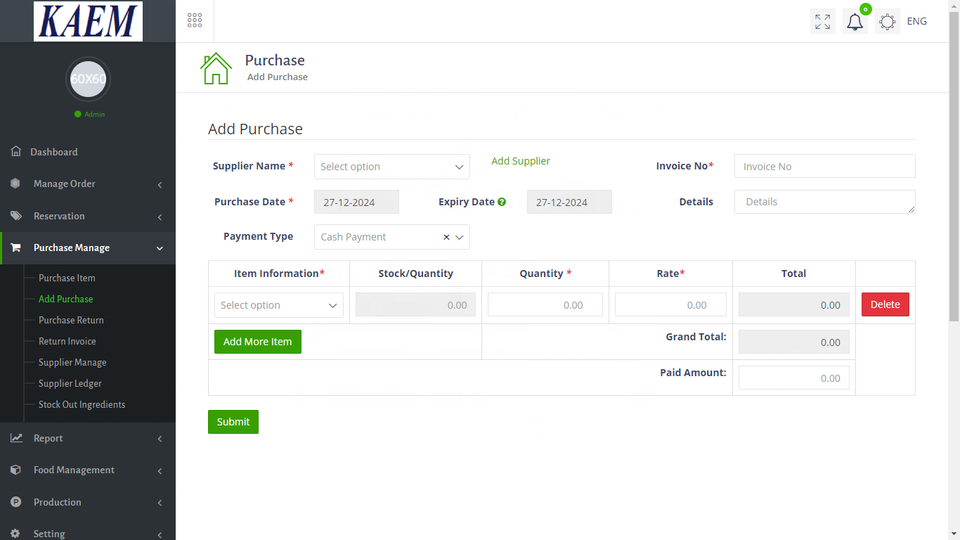Click the grid apps menu icon
Image resolution: width=960 pixels, height=540 pixels.
coord(195,21)
